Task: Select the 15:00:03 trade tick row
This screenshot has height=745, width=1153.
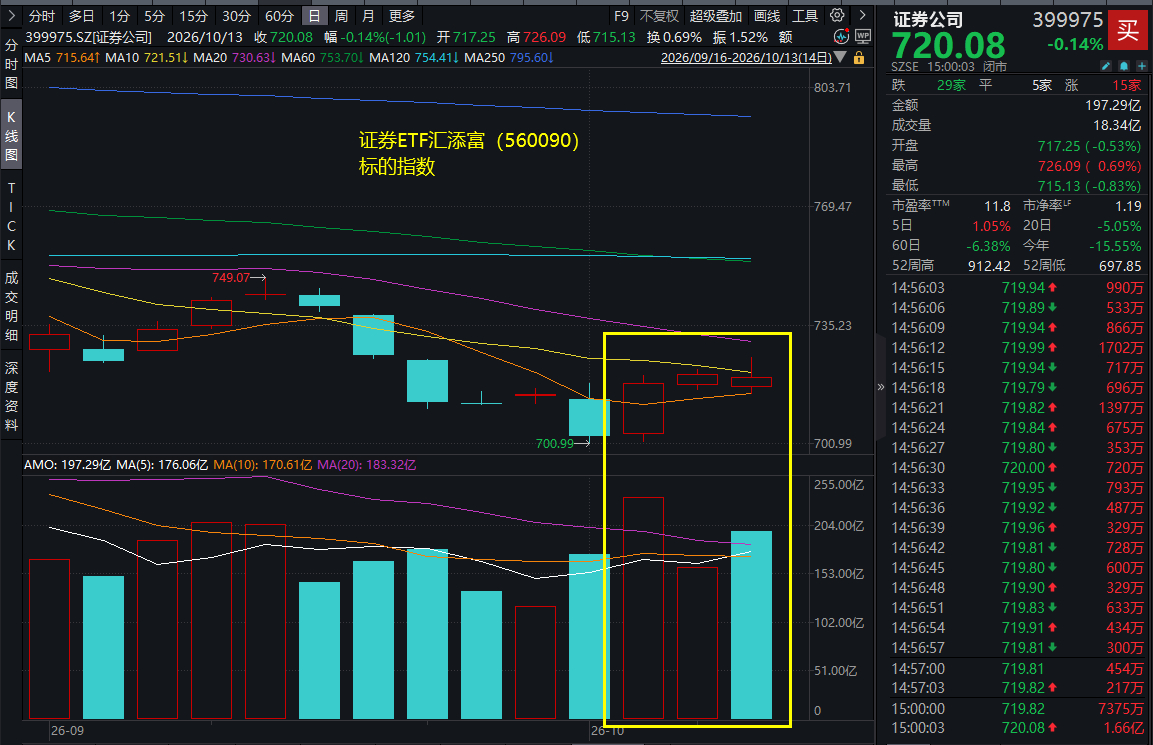Action: click(1017, 727)
